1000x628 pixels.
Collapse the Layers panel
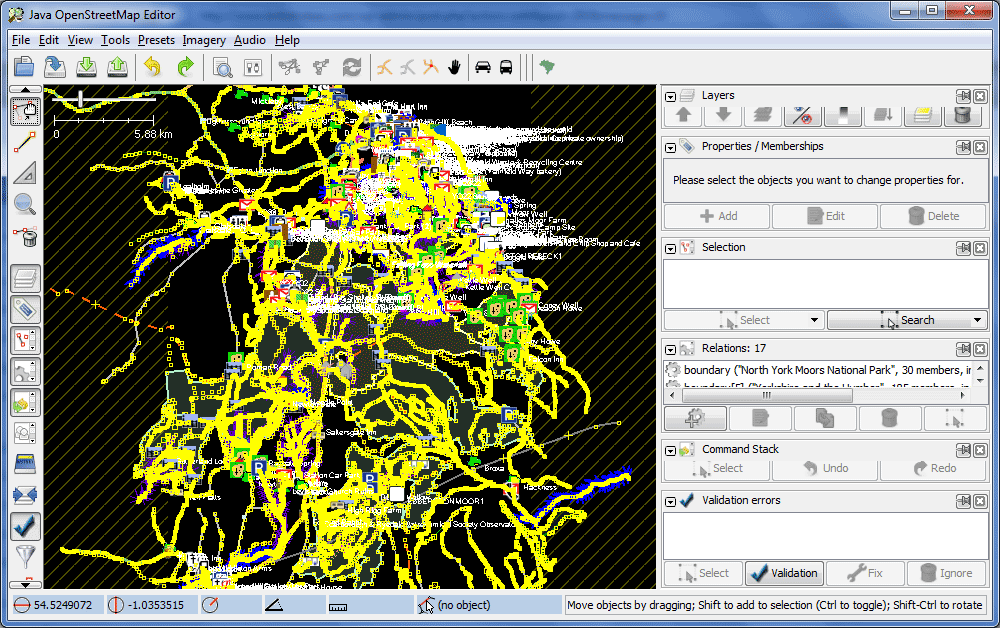pyautogui.click(x=670, y=97)
